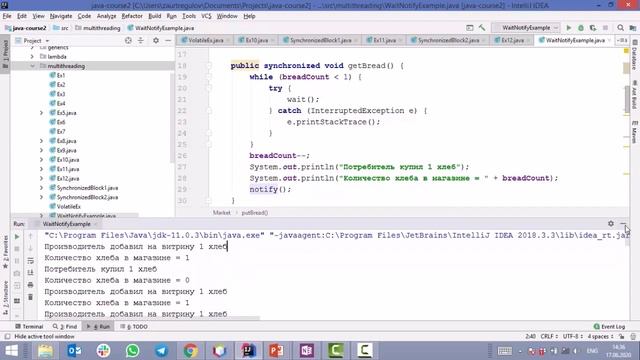Run WaitNotifyExample with the green play icon
640x360 pixels.
(569, 28)
